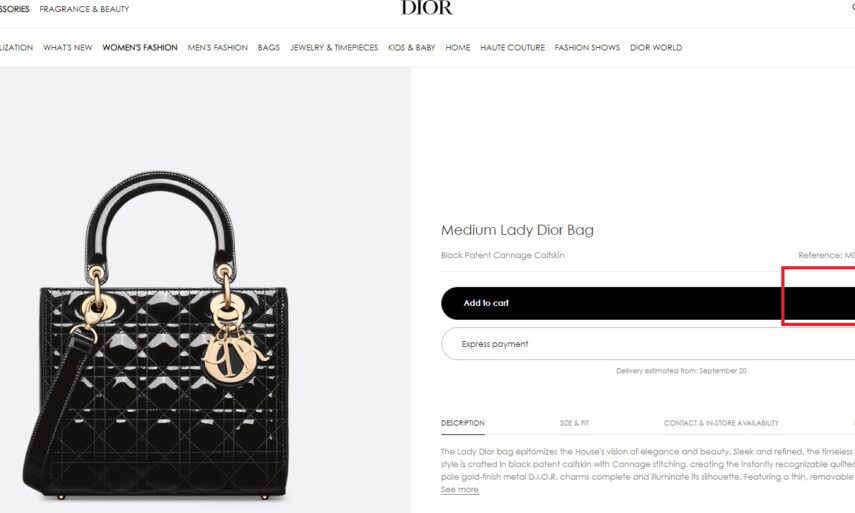The height and width of the screenshot is (513, 855).
Task: Open the What's New menu
Action: tap(68, 47)
